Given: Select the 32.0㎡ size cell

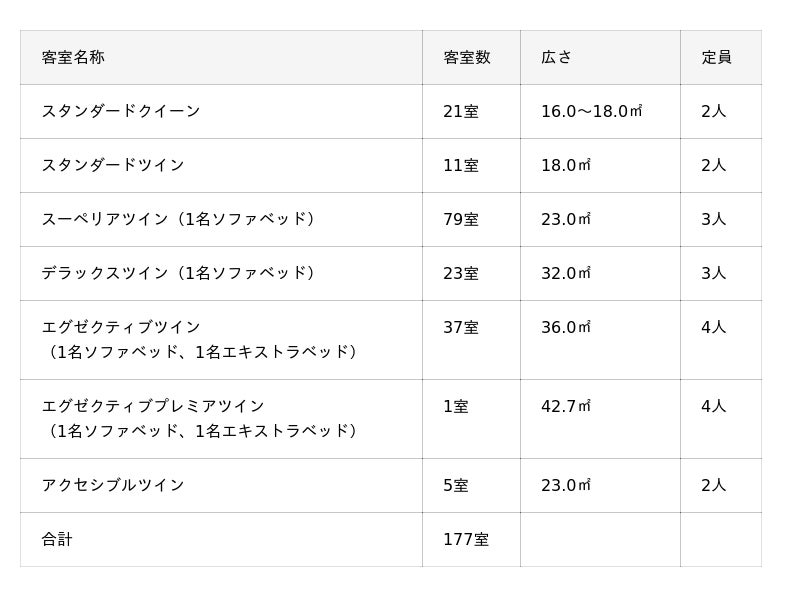Looking at the screenshot, I should 566,274.
